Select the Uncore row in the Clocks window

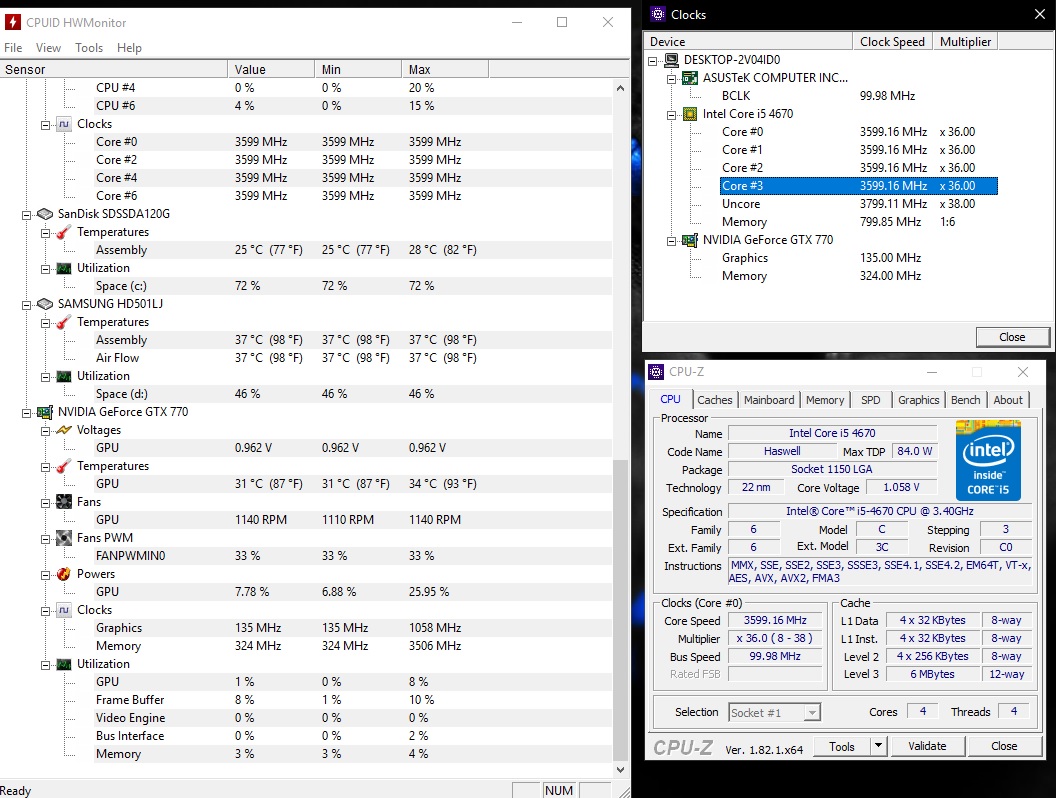click(x=859, y=204)
